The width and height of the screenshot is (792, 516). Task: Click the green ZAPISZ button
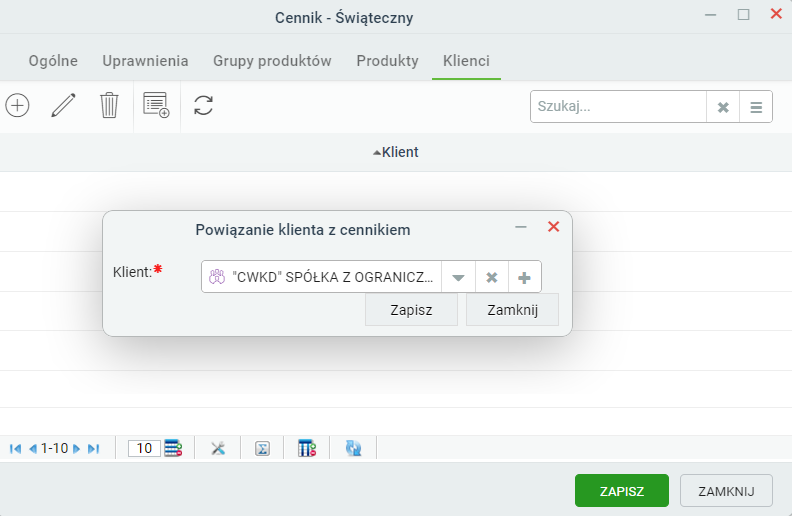pyautogui.click(x=622, y=491)
